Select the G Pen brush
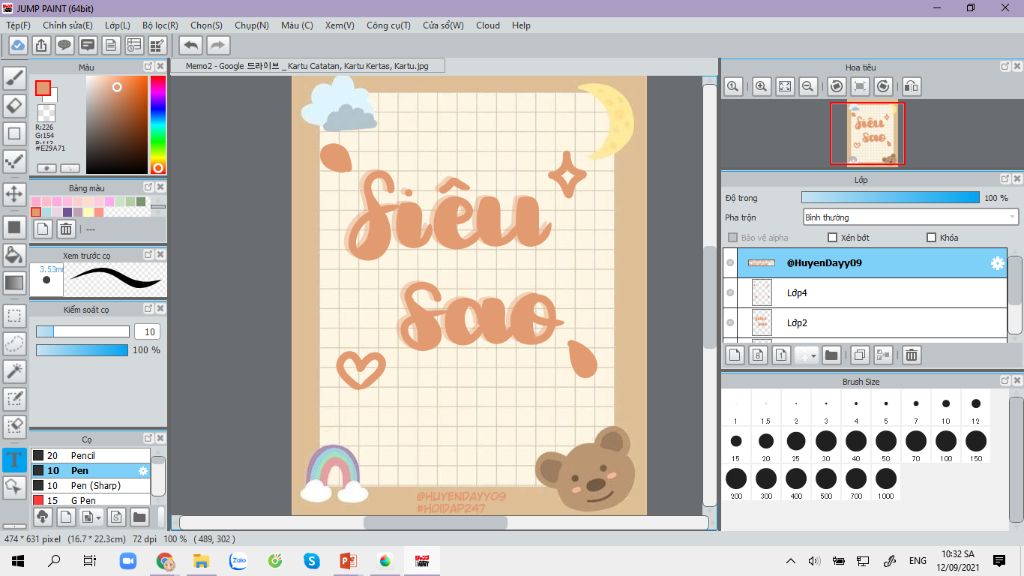The height and width of the screenshot is (576, 1024). coord(91,500)
